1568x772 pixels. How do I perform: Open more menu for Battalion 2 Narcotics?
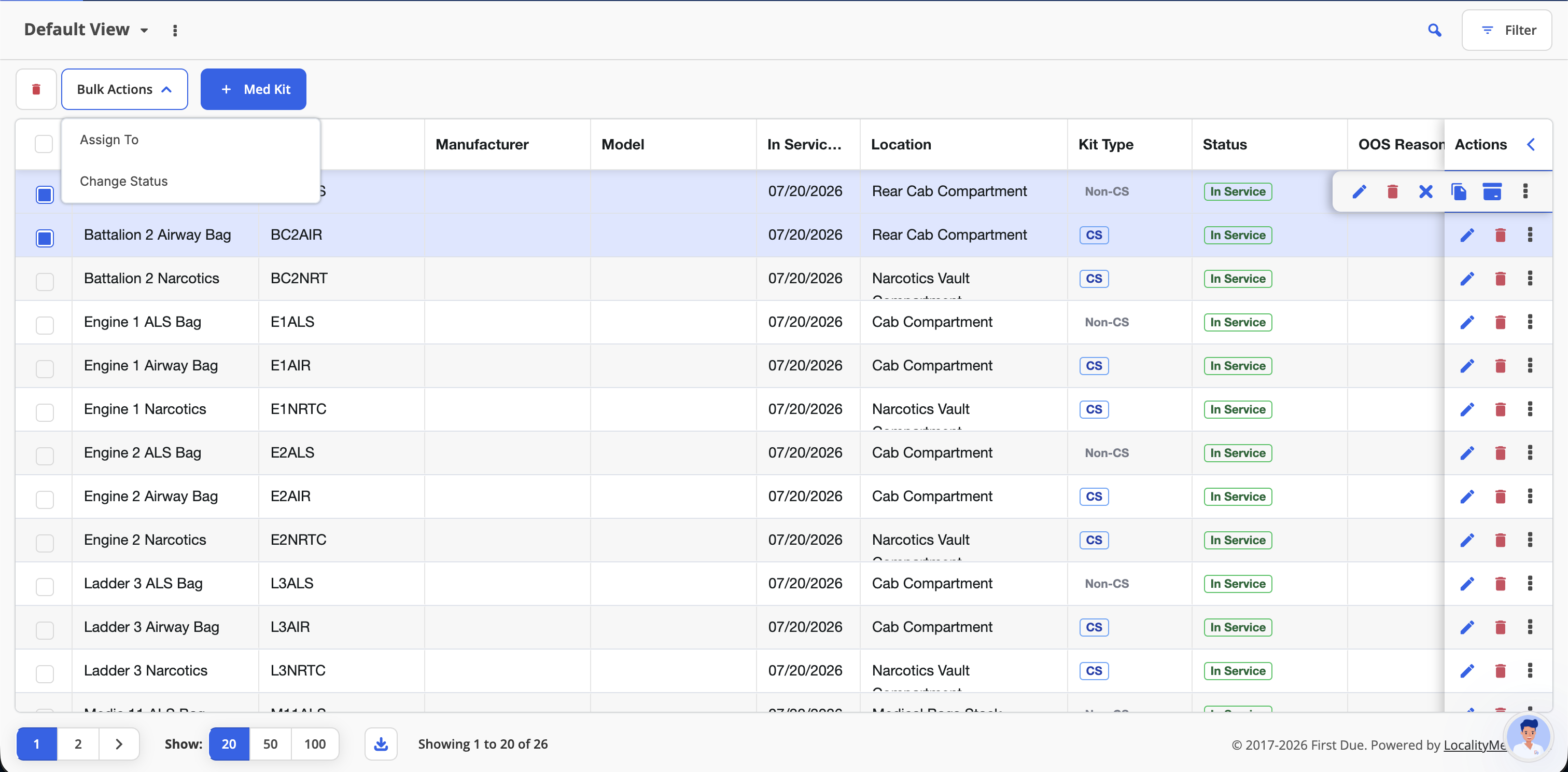click(x=1530, y=278)
